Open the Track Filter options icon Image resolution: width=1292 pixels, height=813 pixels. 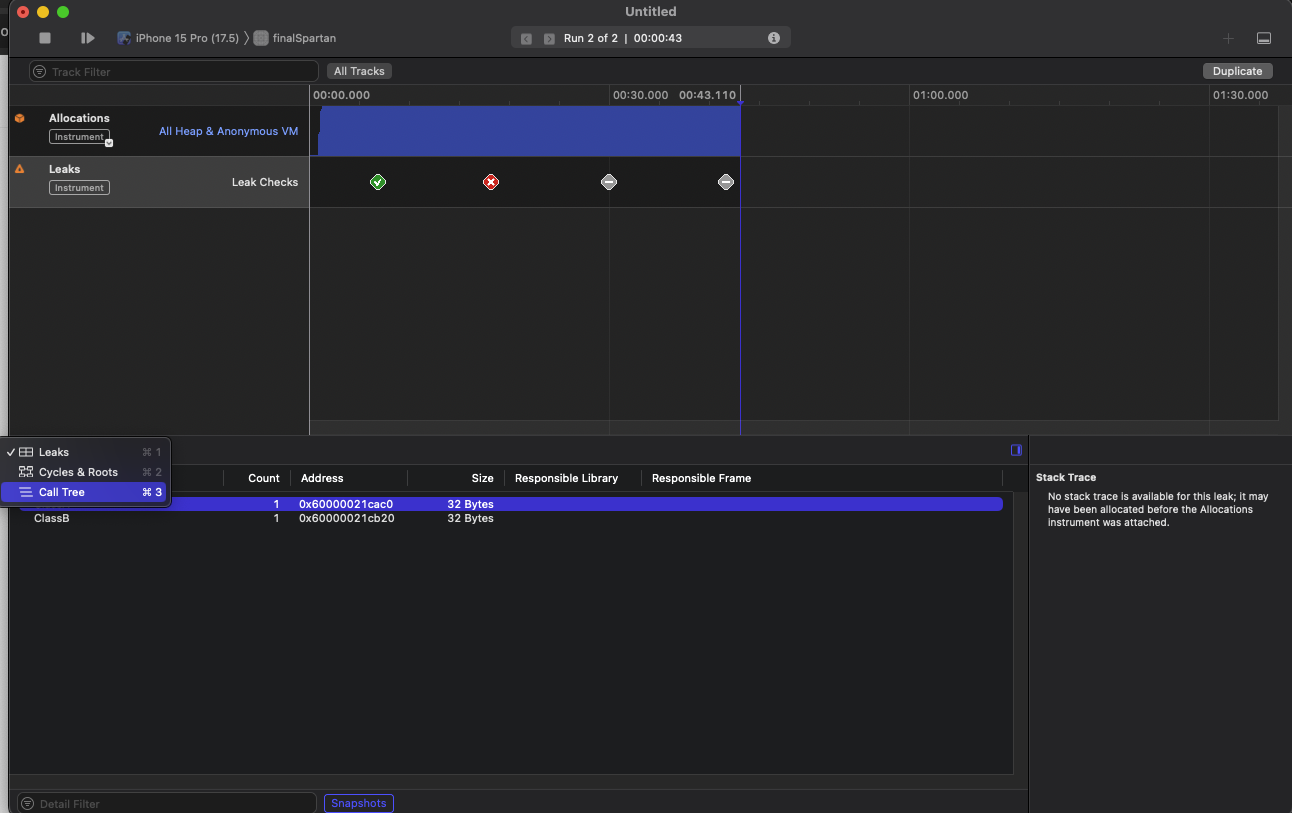click(x=40, y=72)
